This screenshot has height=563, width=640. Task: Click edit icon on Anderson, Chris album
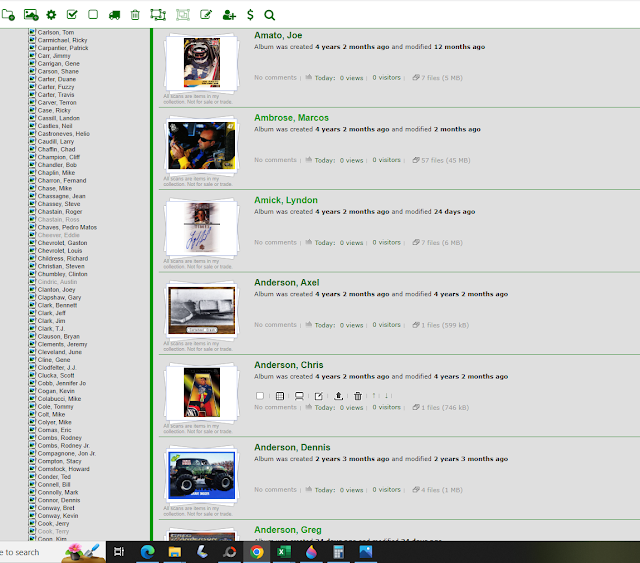[319, 396]
